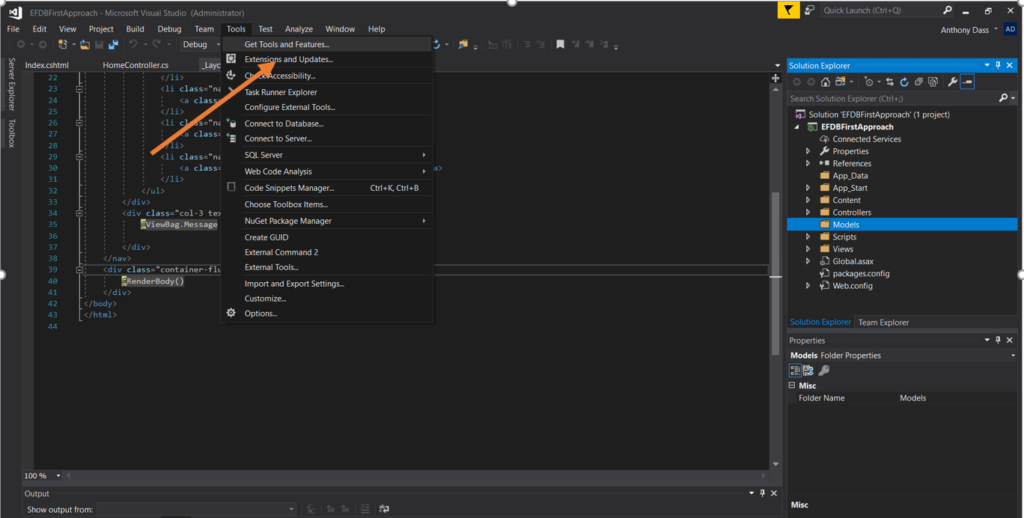The image size is (1024, 518).
Task: Open Properties via the wrench icon
Action: pos(952,82)
